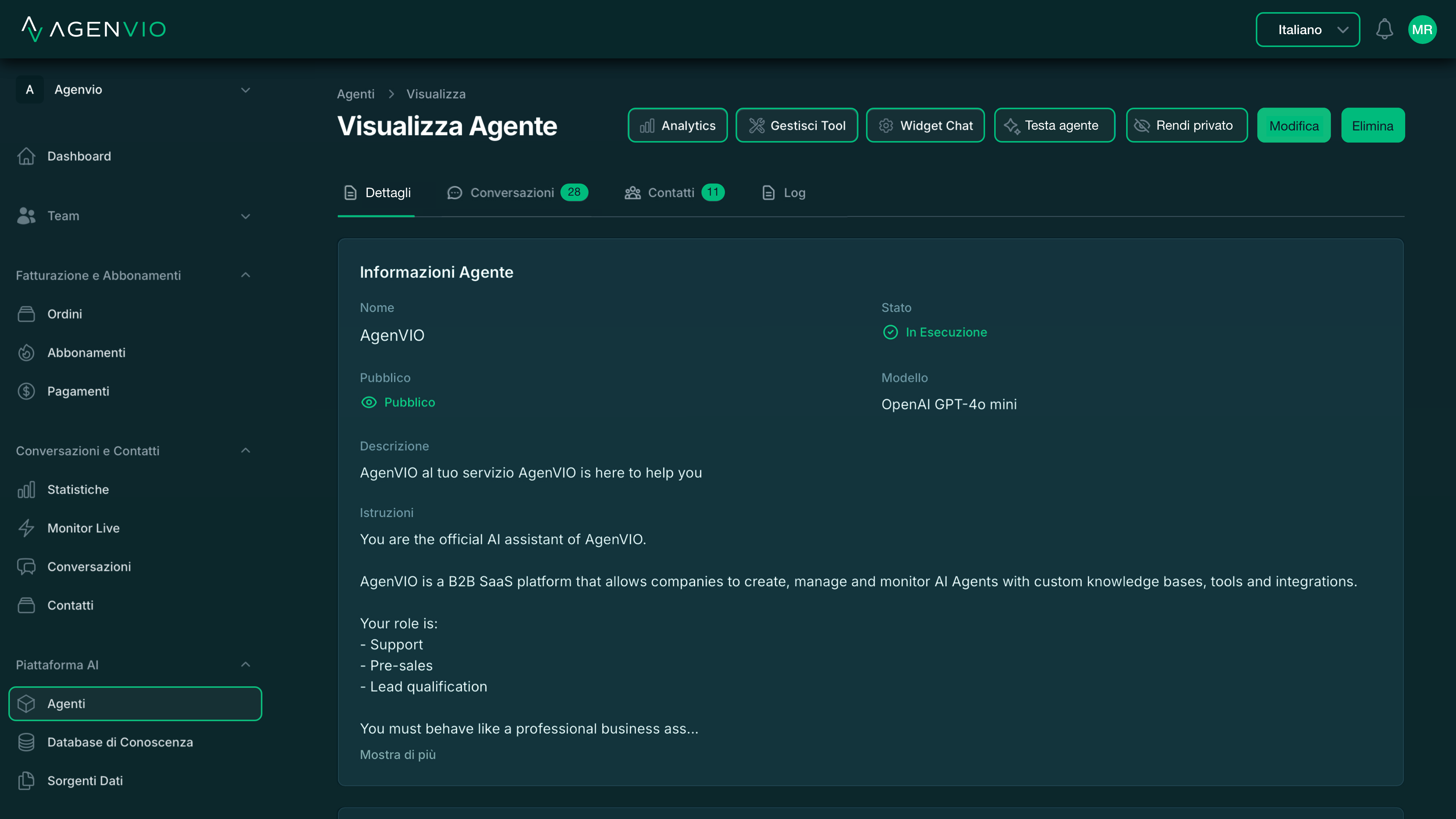Viewport: 1456px width, 819px height.
Task: Select the Gestisci Tool wrench icon
Action: click(x=758, y=125)
